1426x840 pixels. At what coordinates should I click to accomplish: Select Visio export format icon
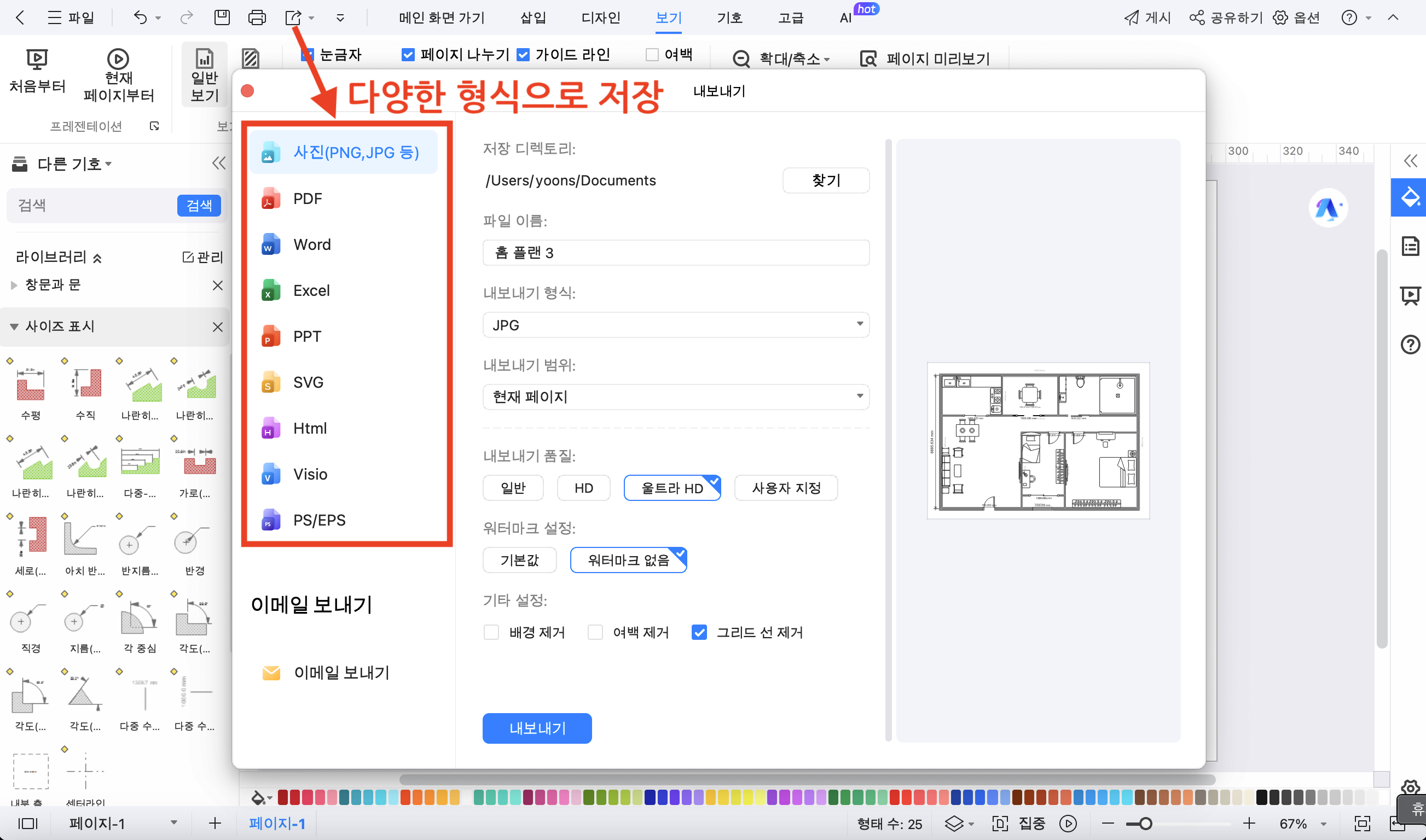(x=269, y=474)
